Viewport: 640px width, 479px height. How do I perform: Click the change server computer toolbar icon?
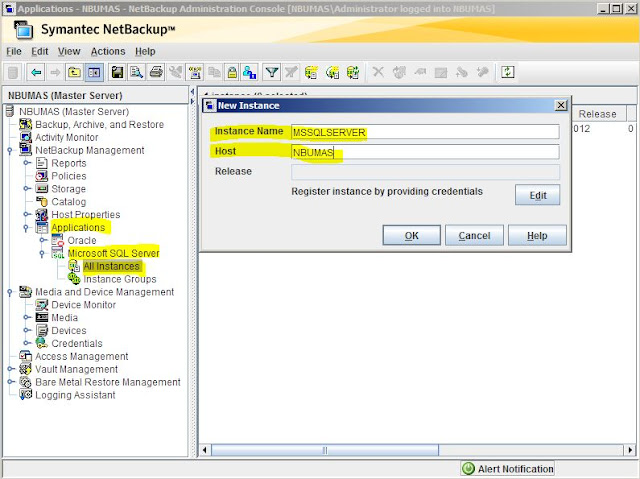pyautogui.click(x=195, y=73)
